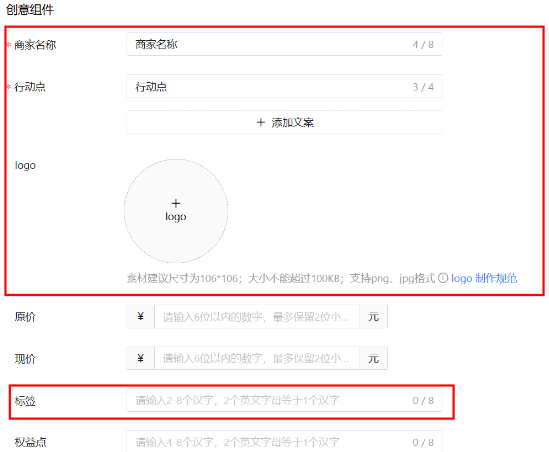Click the 元 suffix in the 现价 row
This screenshot has height=452, width=549.
(x=373, y=358)
